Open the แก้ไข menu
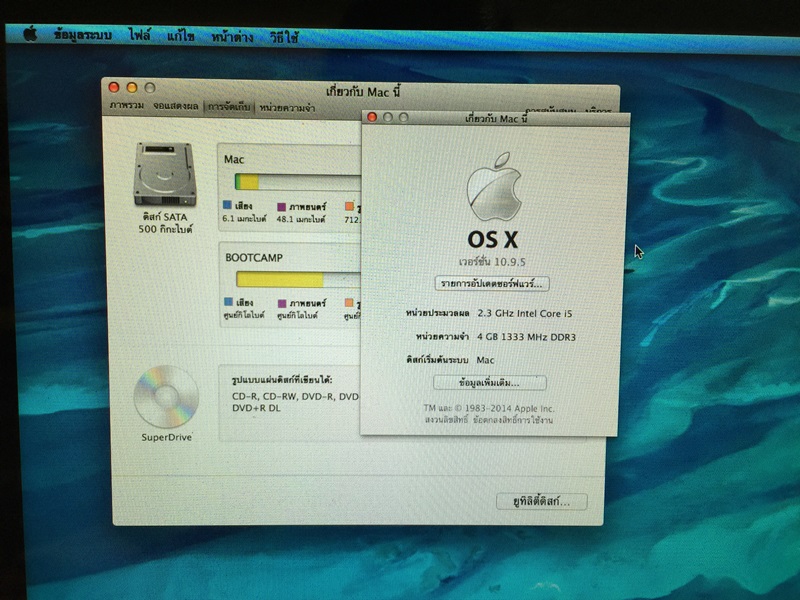Image resolution: width=800 pixels, height=600 pixels. point(181,37)
